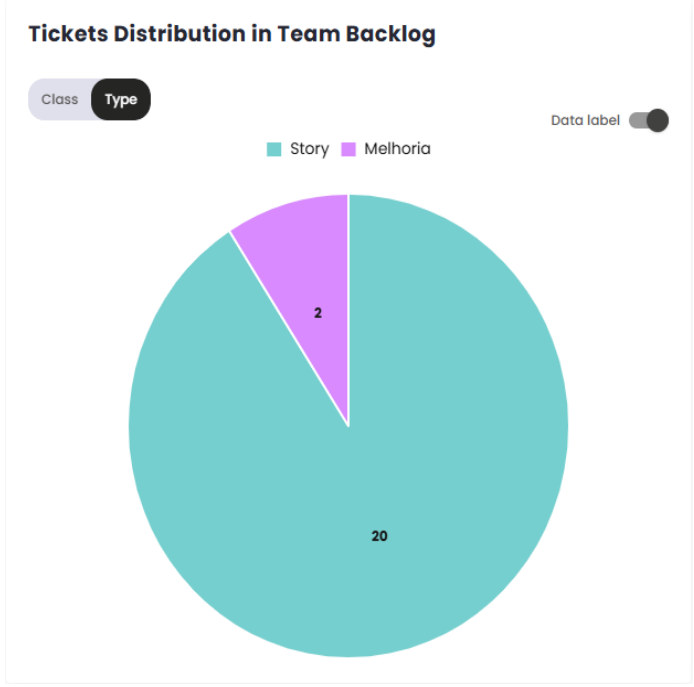Screen dimensions: 694x687
Task: Click the grey track of the Data label switch
Action: (x=636, y=121)
